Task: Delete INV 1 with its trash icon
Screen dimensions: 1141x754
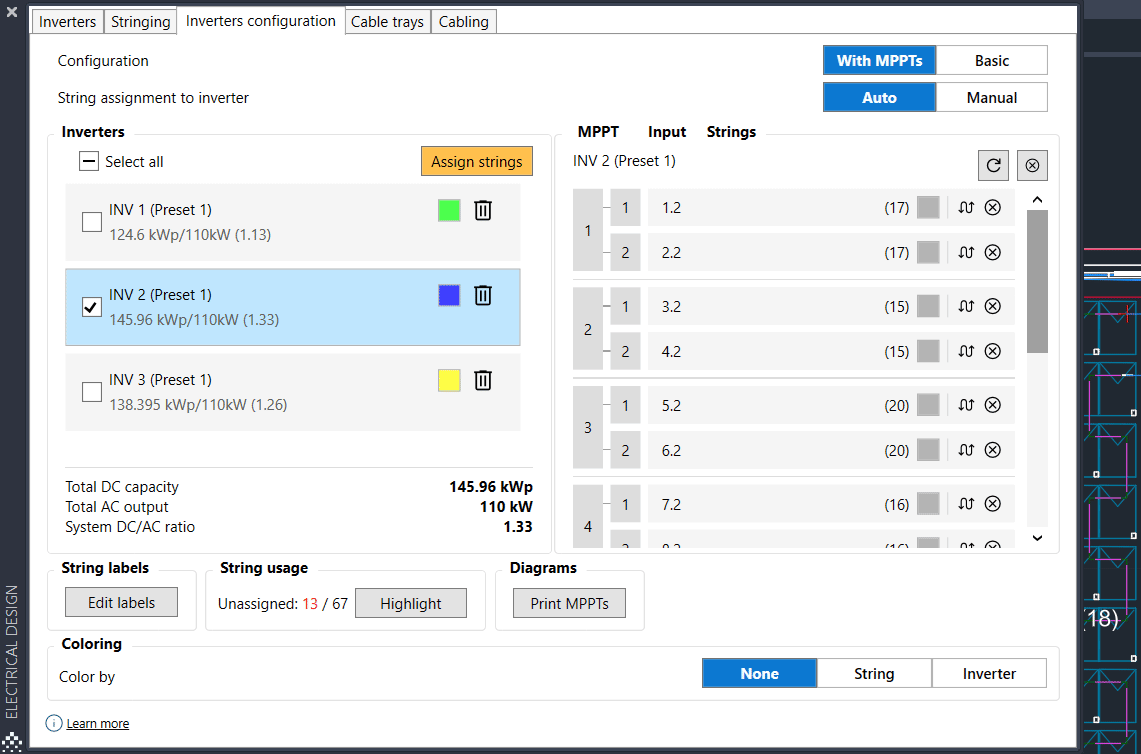Action: (483, 210)
